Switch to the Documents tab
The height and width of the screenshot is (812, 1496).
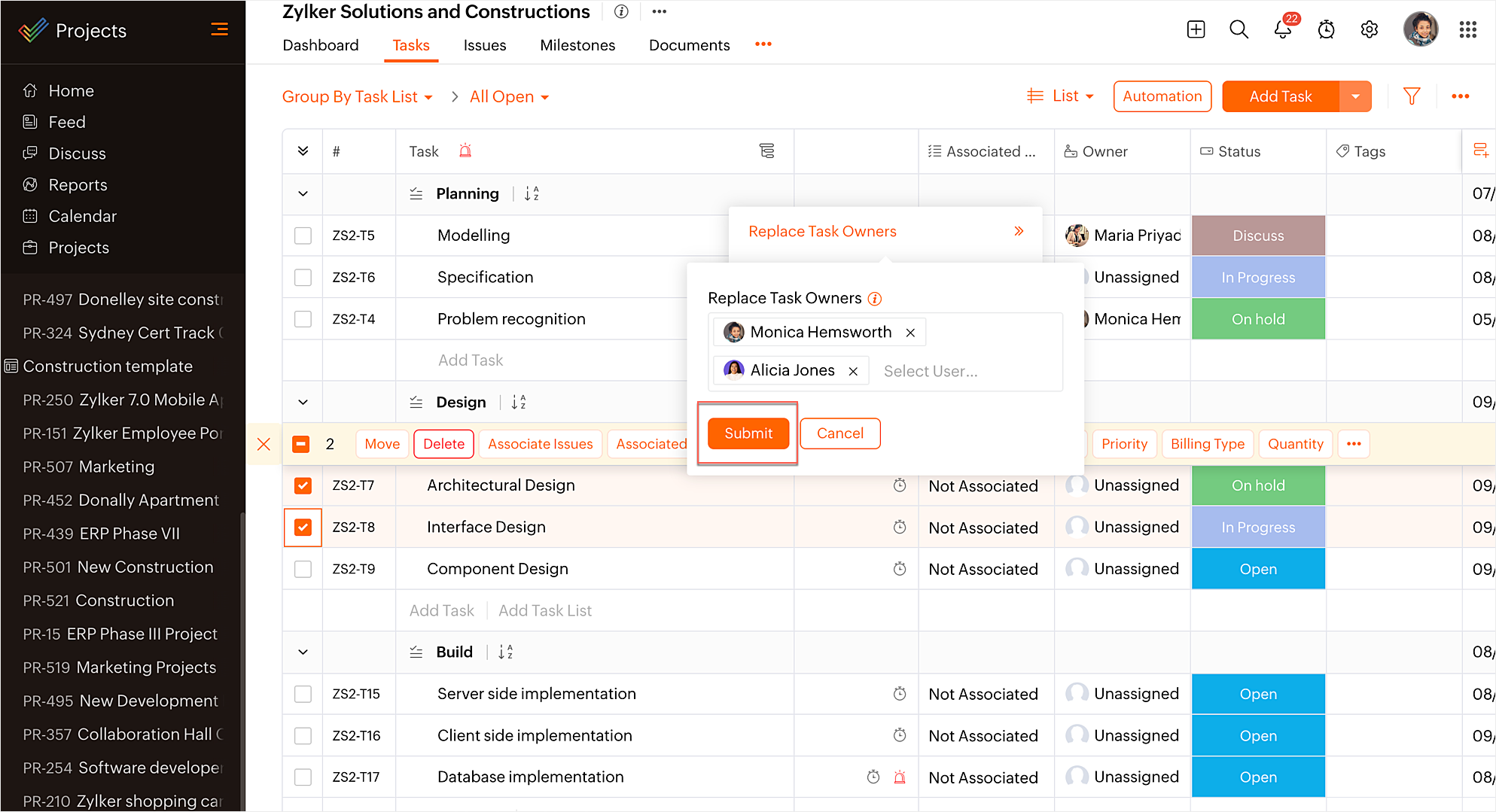[x=690, y=45]
